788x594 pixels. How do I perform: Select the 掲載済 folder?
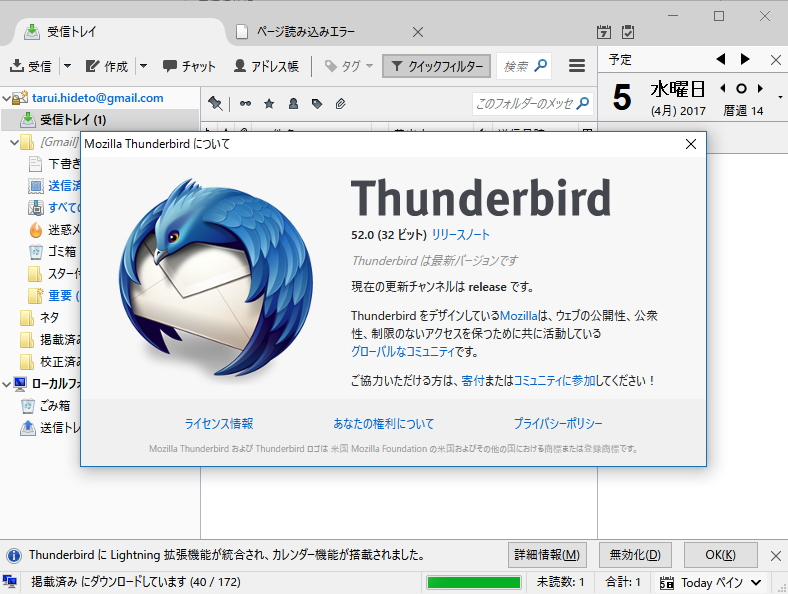(50, 340)
